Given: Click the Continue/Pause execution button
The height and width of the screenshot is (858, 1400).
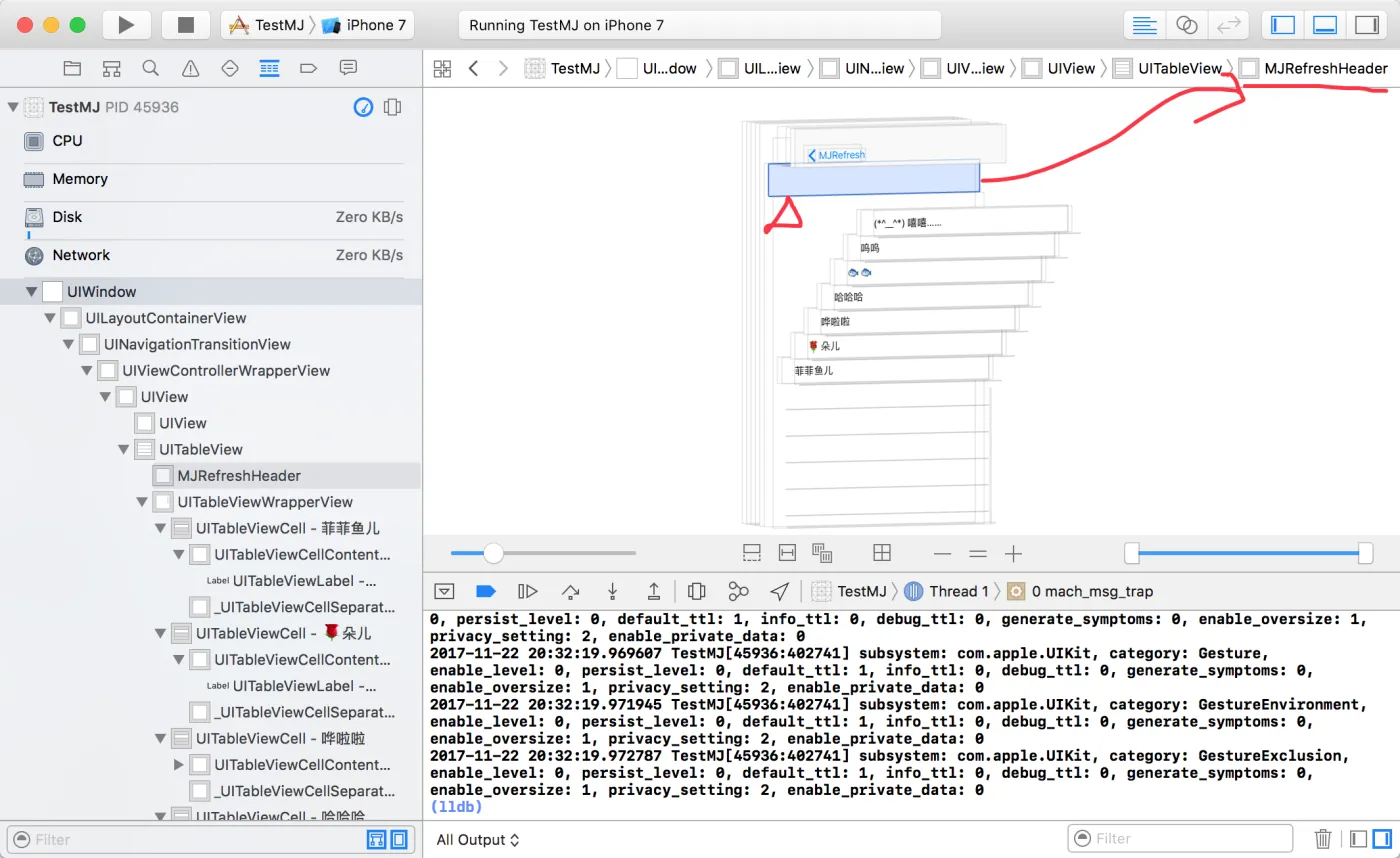Looking at the screenshot, I should (x=528, y=591).
